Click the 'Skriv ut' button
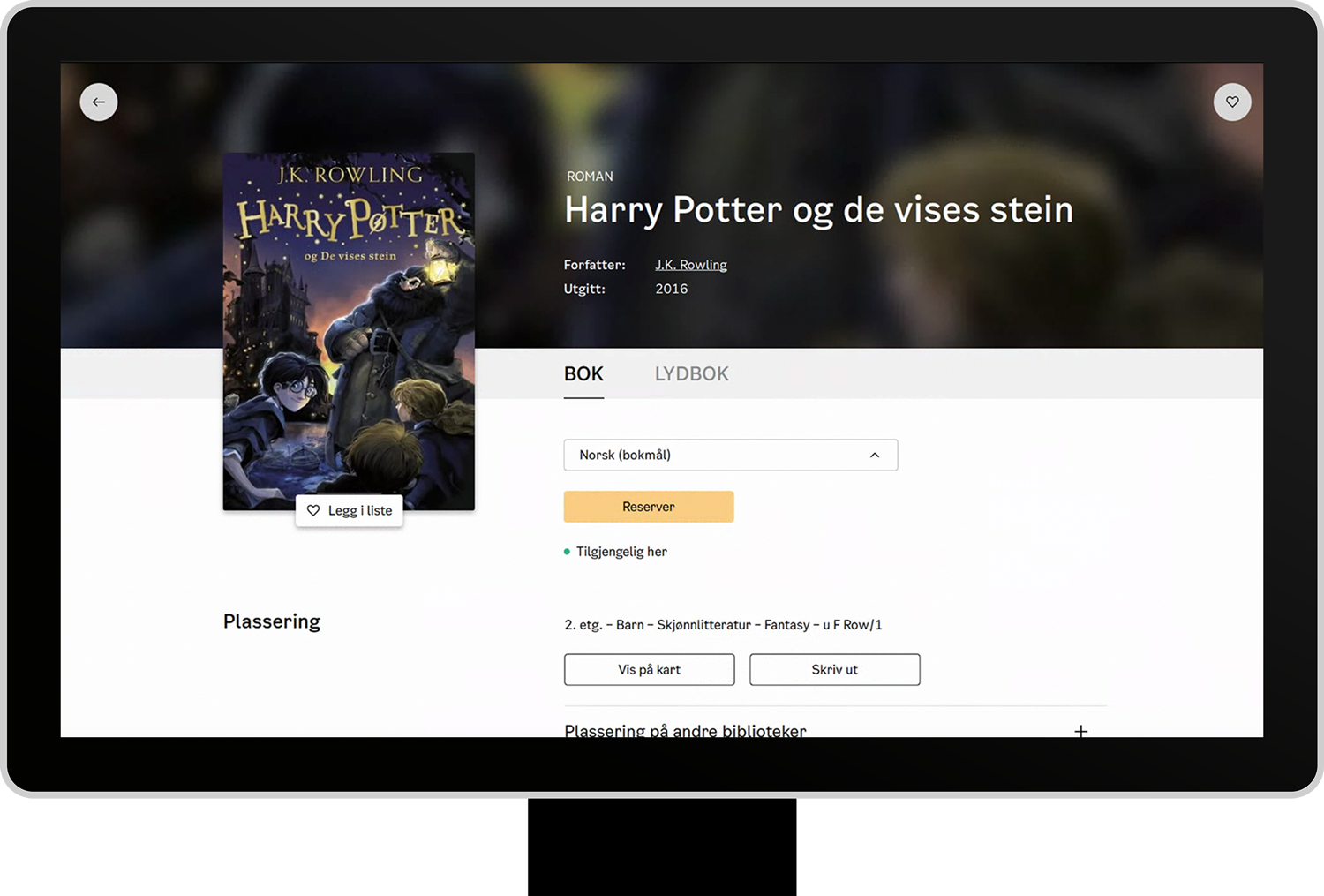This screenshot has width=1324, height=896. coord(834,670)
